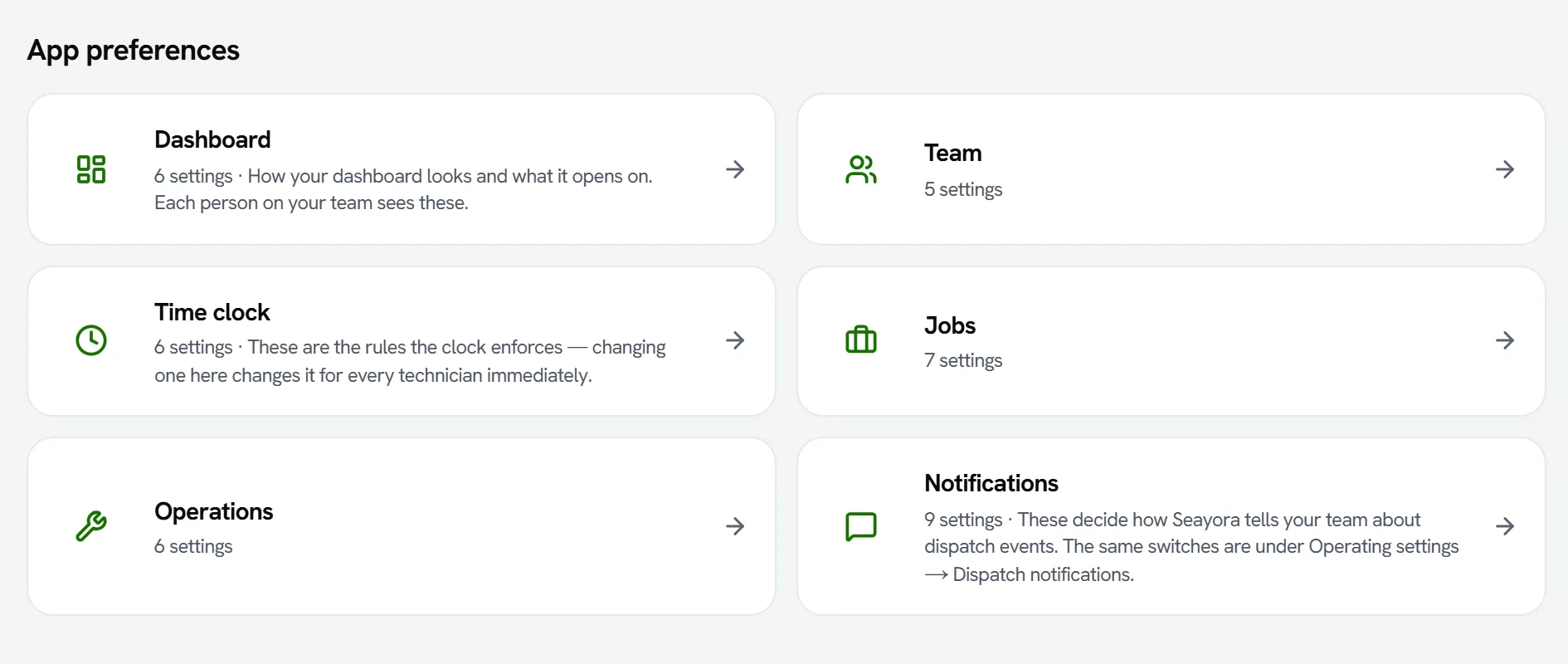
Task: Click the "6 settings" text under Operations
Action: pyautogui.click(x=193, y=546)
